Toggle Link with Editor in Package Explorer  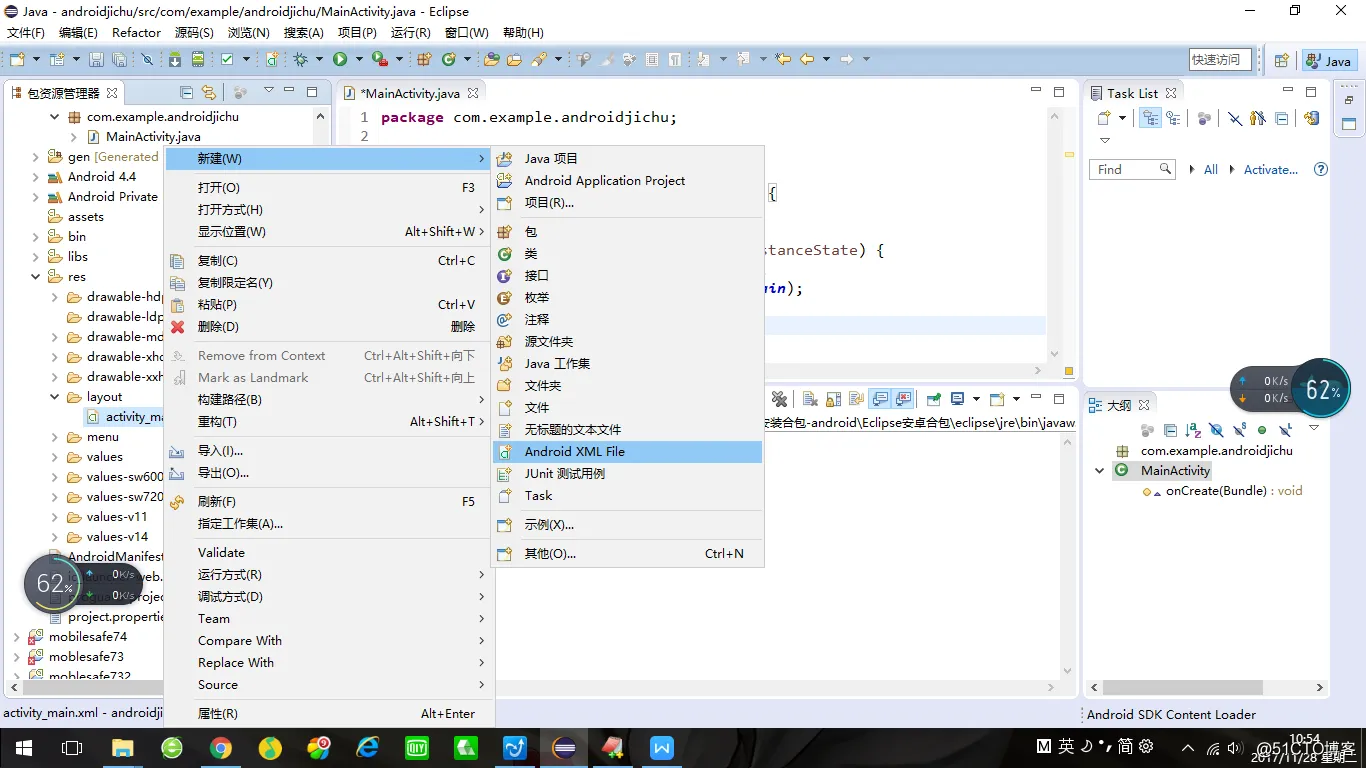tap(208, 92)
